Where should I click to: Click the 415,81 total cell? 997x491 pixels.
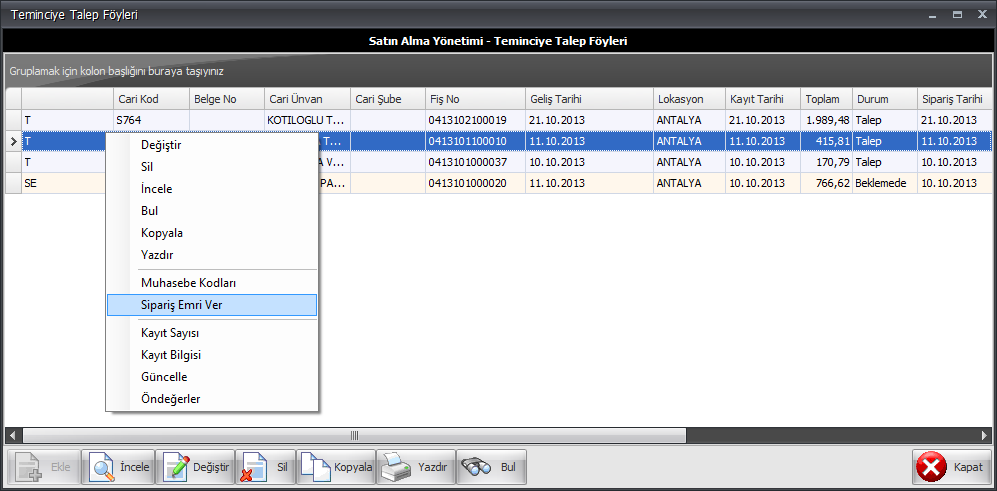827,141
